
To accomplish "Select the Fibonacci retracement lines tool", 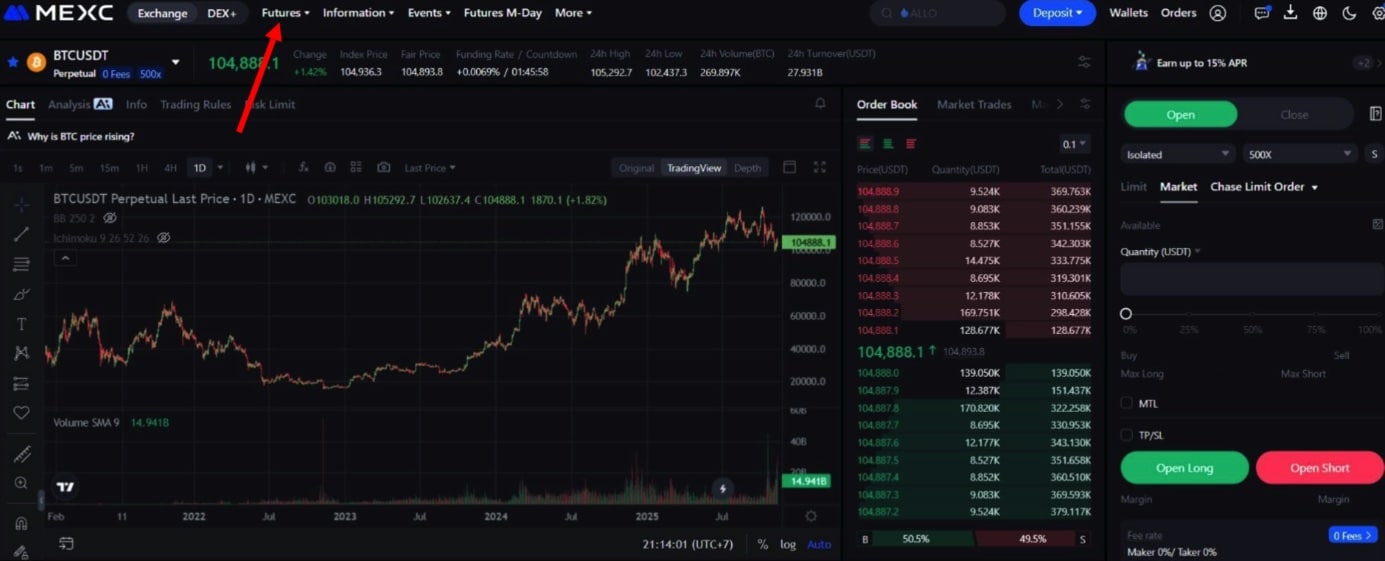I will coord(21,264).
